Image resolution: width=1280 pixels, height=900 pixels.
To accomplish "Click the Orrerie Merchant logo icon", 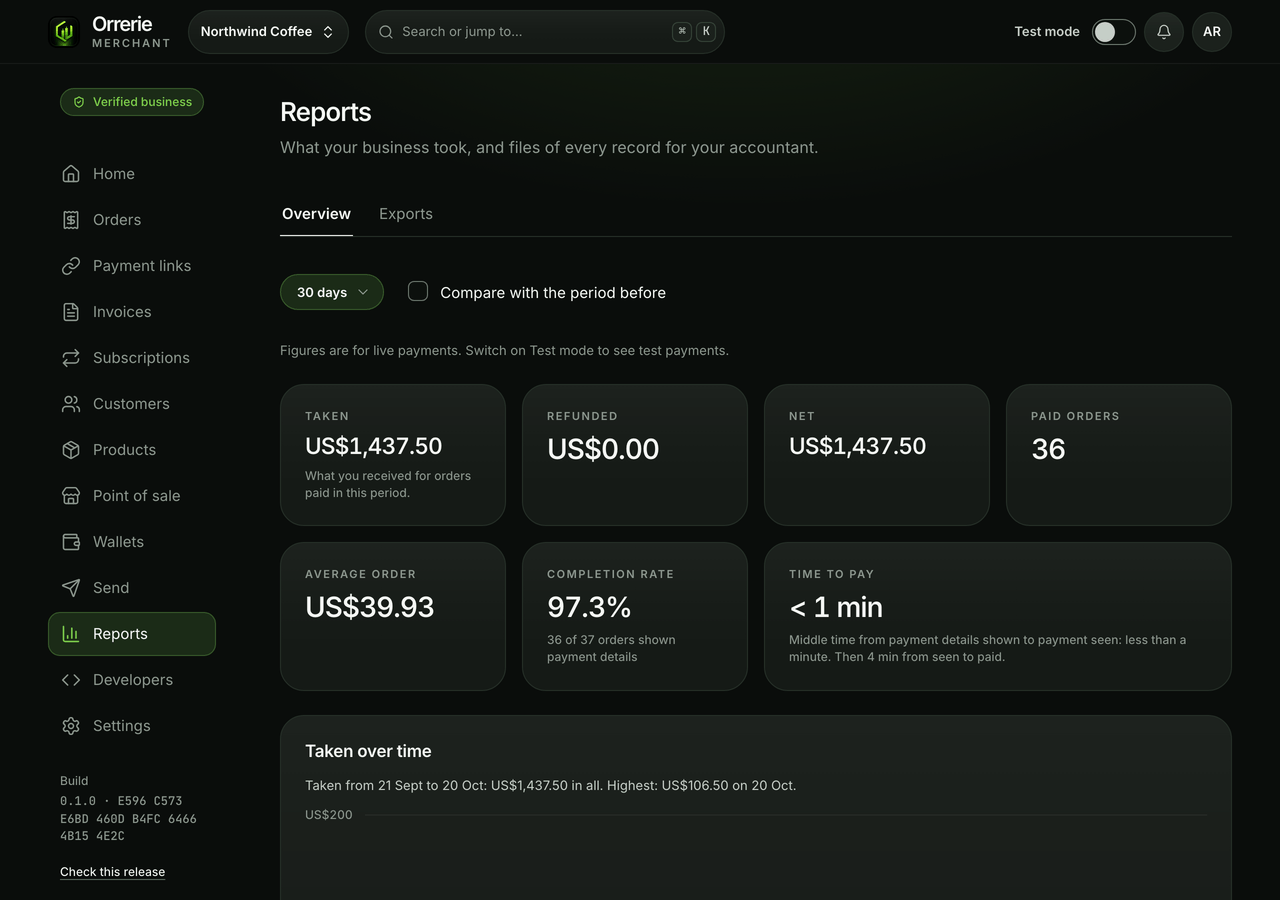I will pyautogui.click(x=64, y=32).
